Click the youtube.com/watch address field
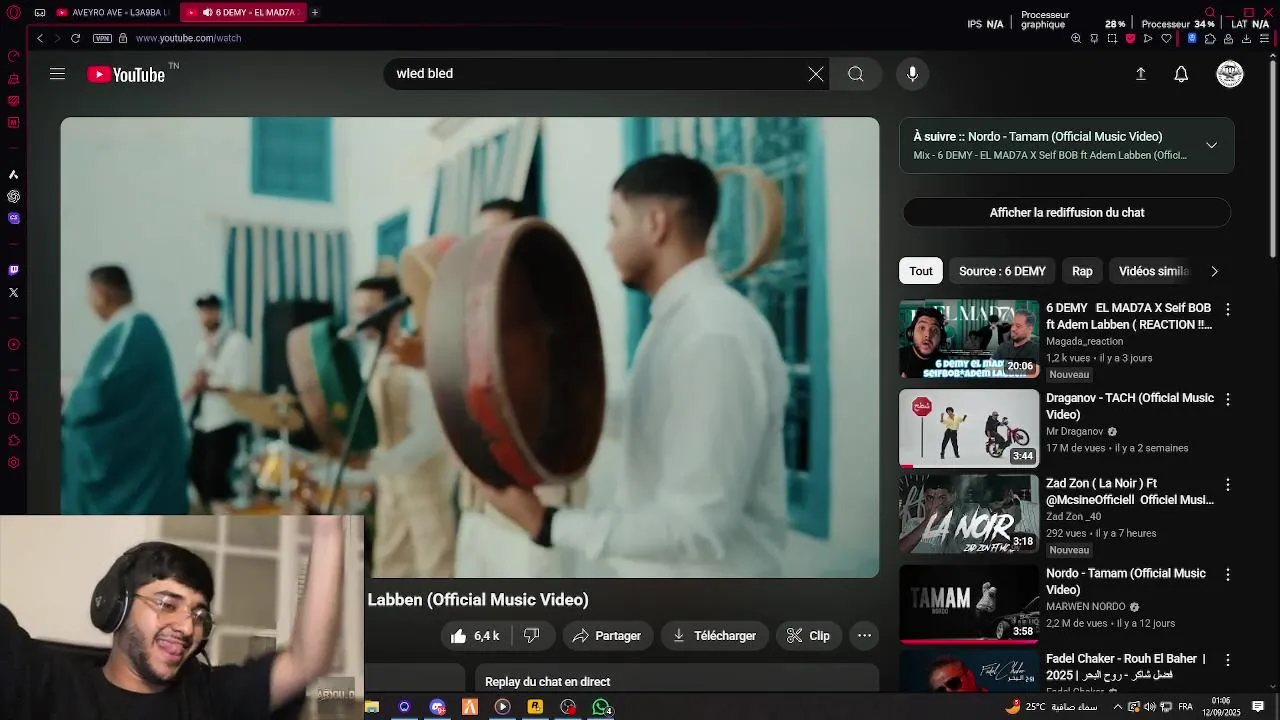Image resolution: width=1280 pixels, height=720 pixels. click(188, 38)
